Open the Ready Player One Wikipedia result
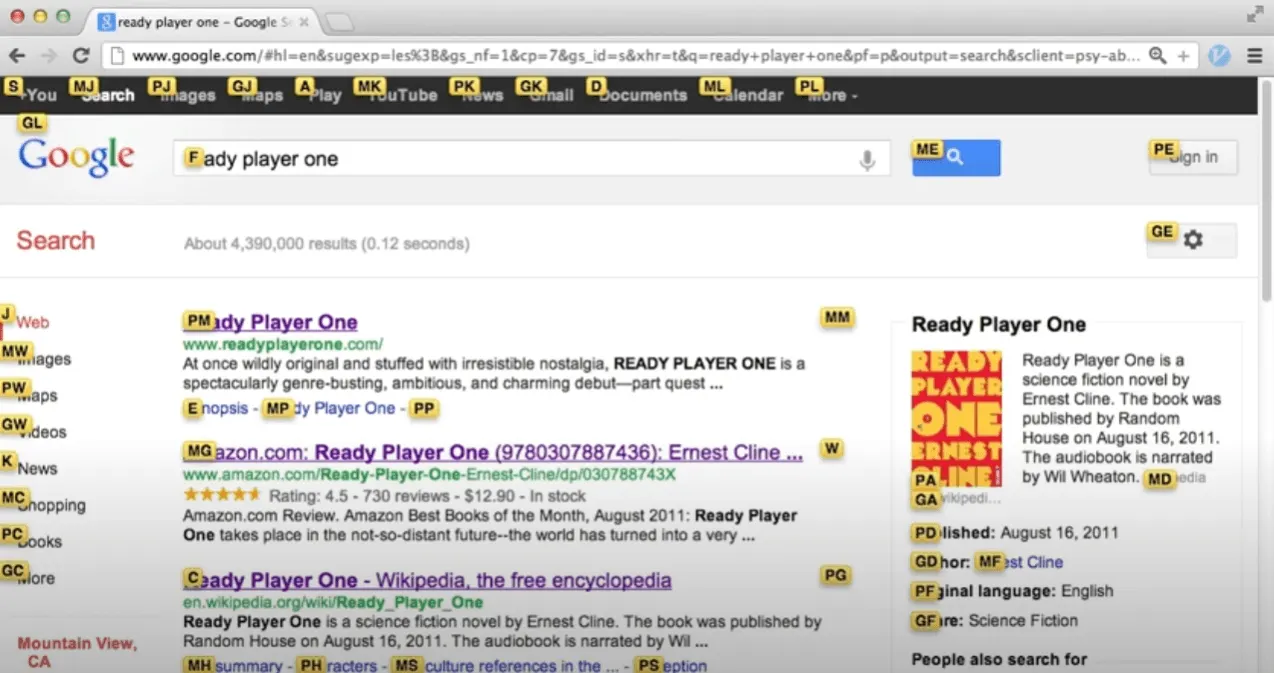The height and width of the screenshot is (673, 1274). click(x=430, y=580)
